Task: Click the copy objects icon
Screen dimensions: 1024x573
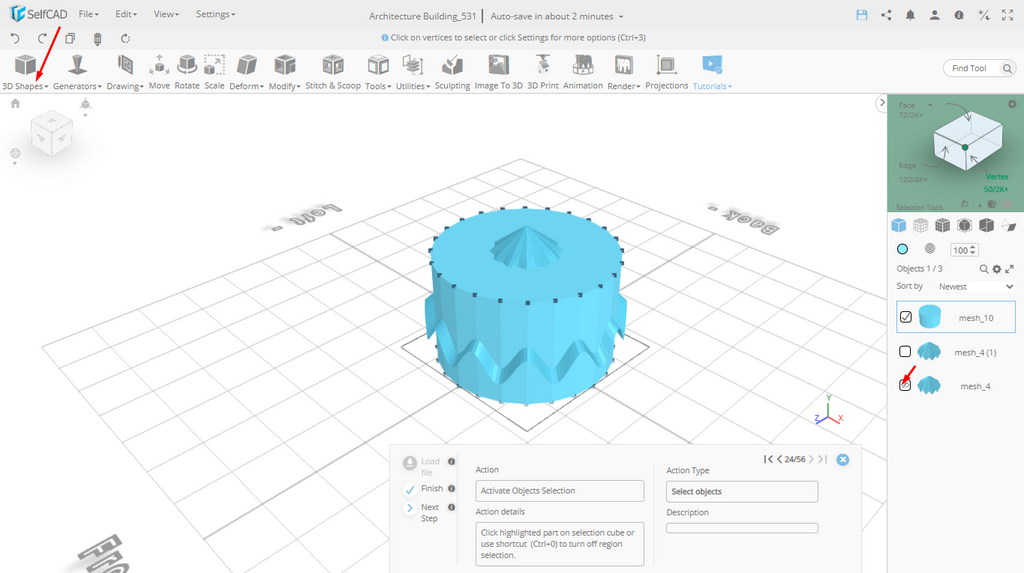Action: coord(70,39)
